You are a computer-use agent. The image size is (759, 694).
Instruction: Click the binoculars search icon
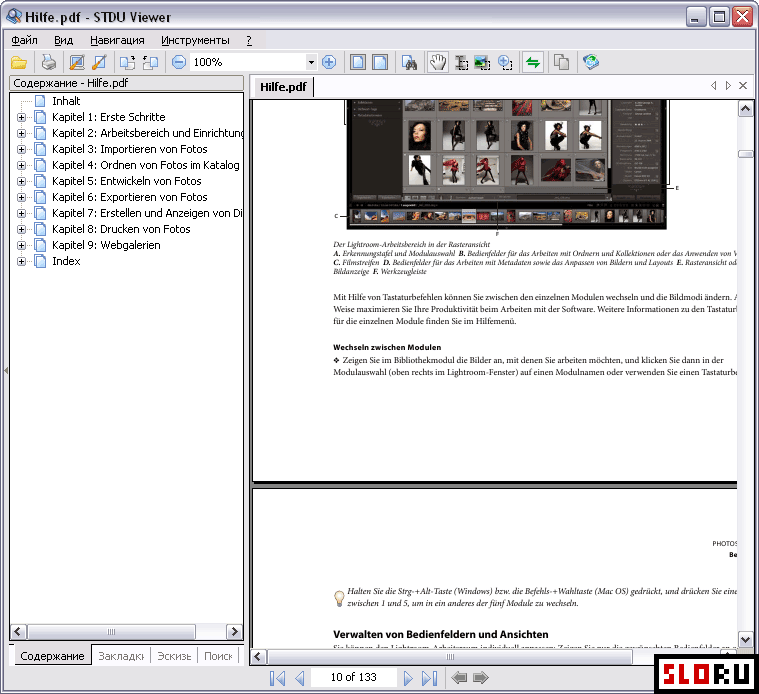[x=410, y=62]
